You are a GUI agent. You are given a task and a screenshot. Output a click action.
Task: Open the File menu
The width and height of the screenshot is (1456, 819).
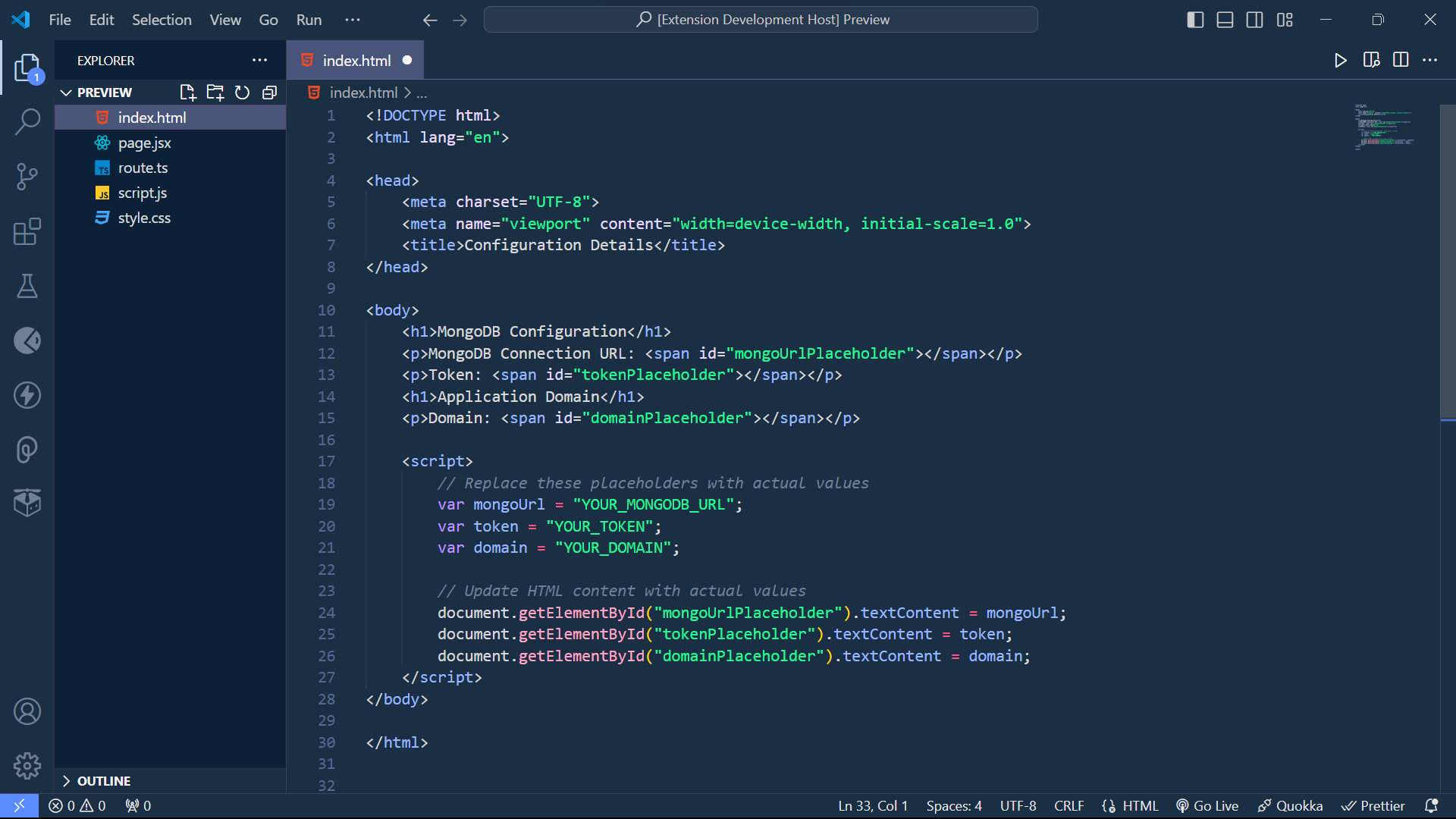(x=60, y=20)
